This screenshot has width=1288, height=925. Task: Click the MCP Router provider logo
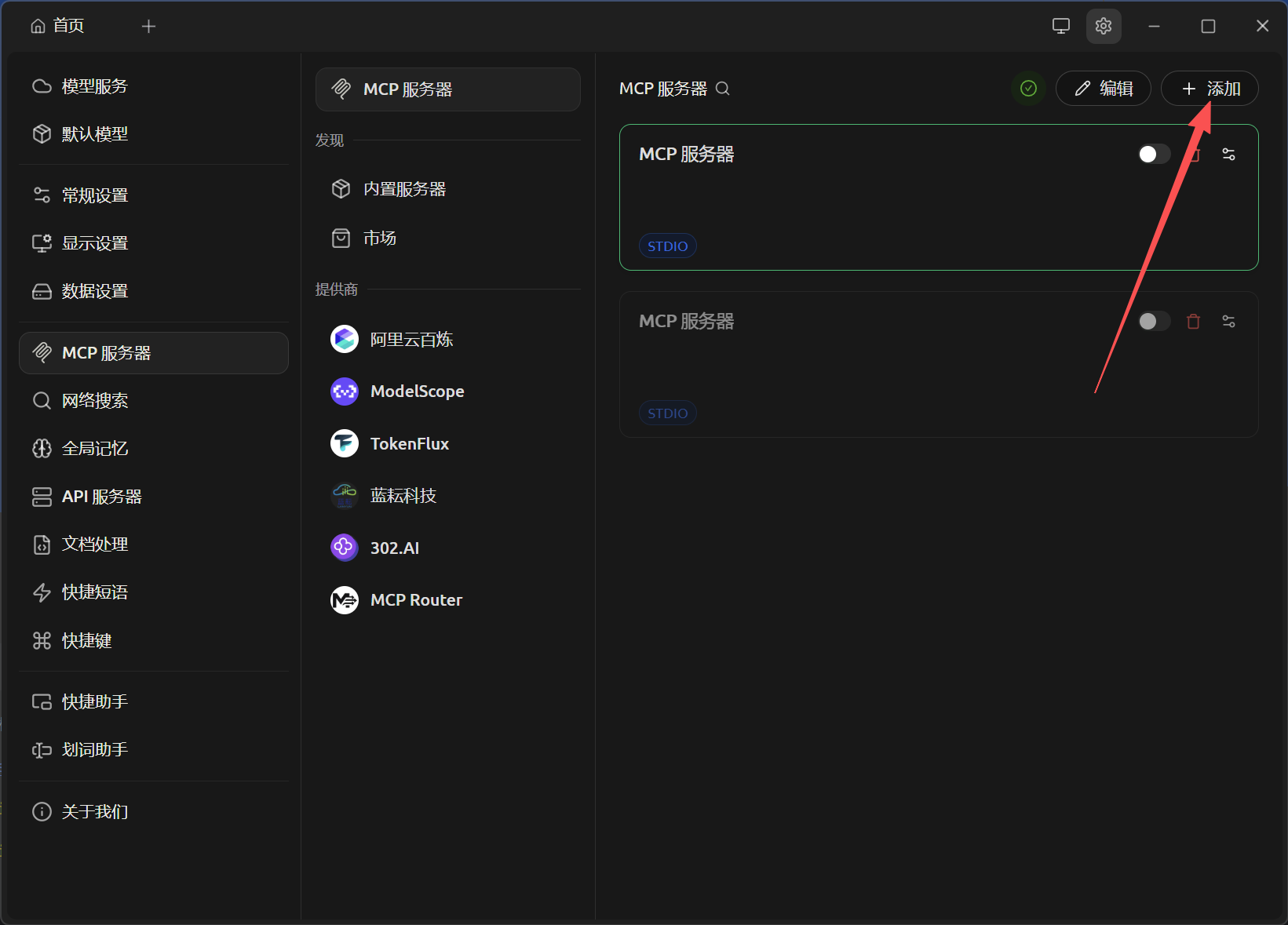pos(345,600)
